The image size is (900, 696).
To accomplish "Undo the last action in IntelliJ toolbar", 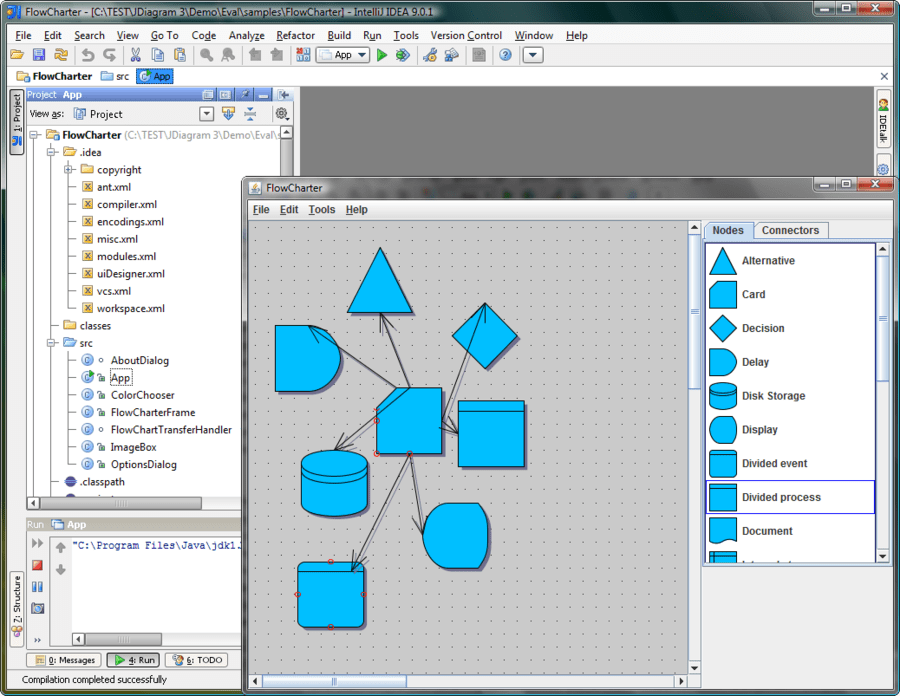I will (x=88, y=55).
